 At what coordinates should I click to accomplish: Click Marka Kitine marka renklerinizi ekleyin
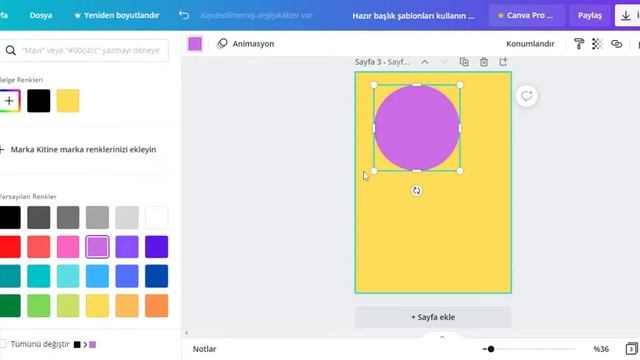83,149
